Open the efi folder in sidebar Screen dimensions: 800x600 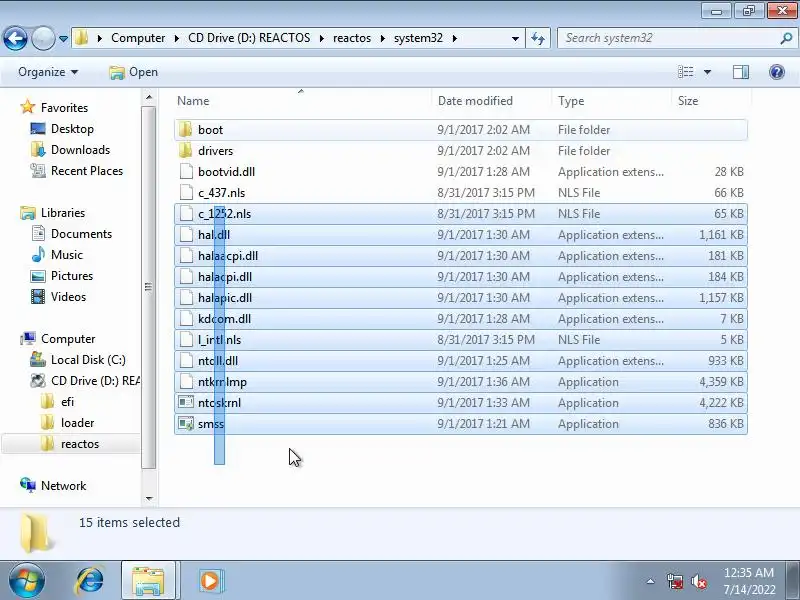point(67,402)
